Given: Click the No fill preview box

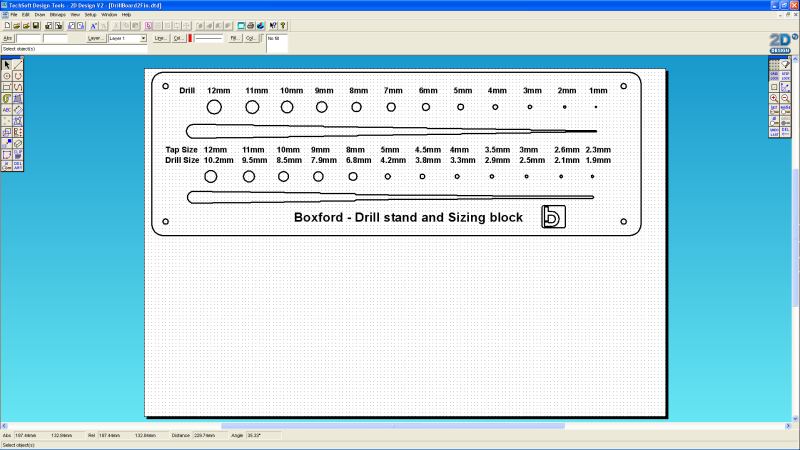Looking at the screenshot, I should [x=277, y=44].
